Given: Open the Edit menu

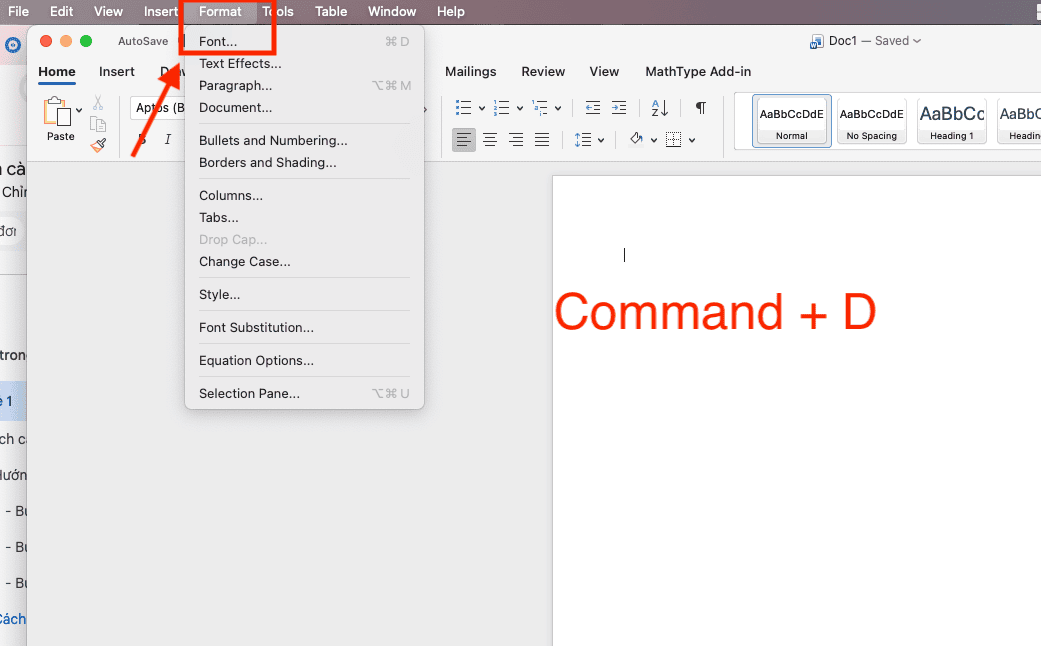Looking at the screenshot, I should point(61,11).
